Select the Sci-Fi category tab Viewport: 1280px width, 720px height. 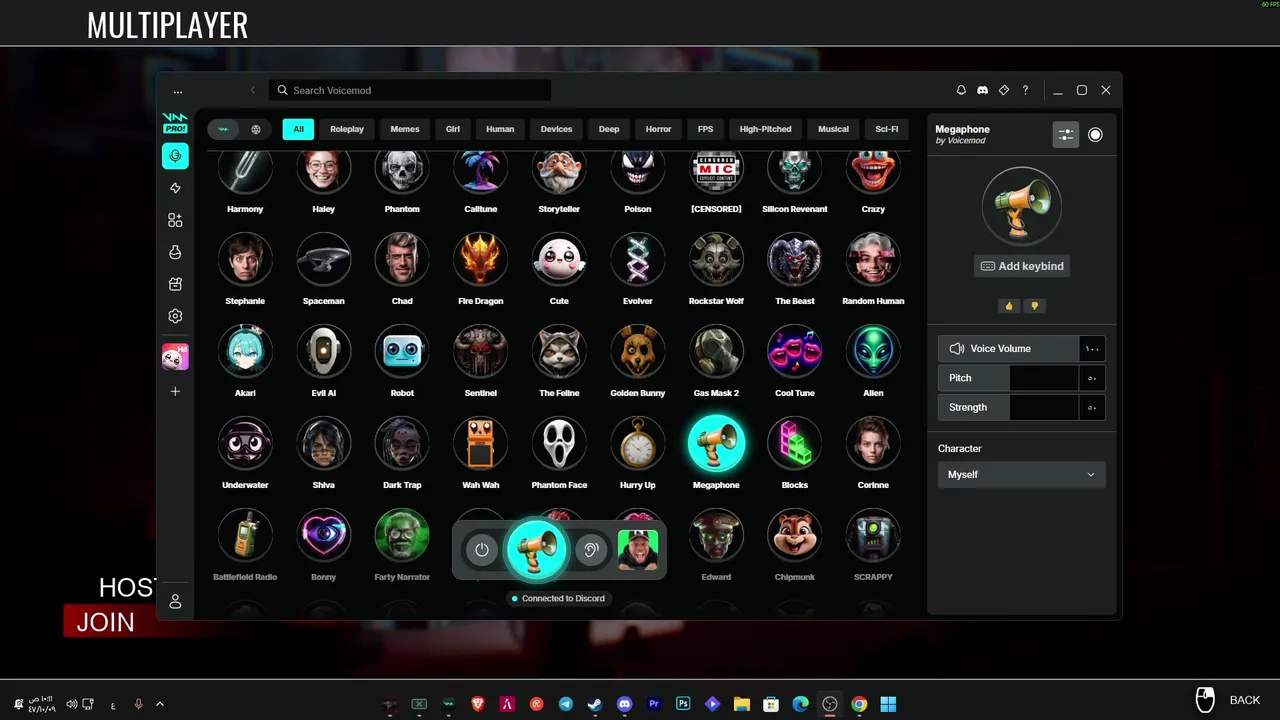point(886,129)
